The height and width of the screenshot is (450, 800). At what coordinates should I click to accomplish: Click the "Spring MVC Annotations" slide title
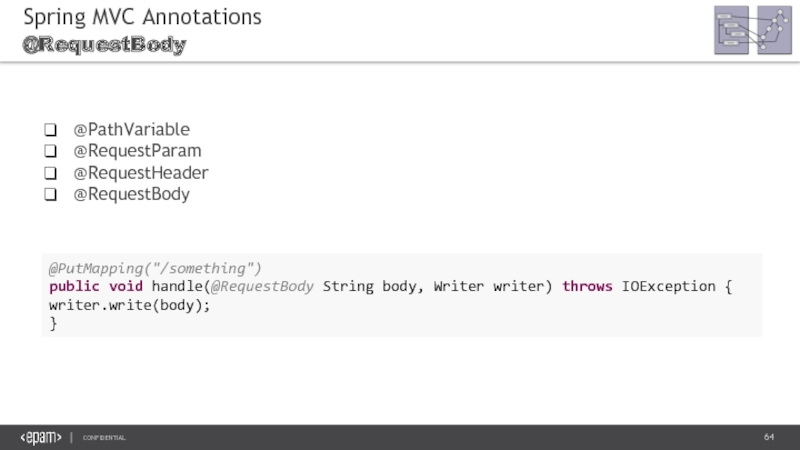tap(142, 17)
